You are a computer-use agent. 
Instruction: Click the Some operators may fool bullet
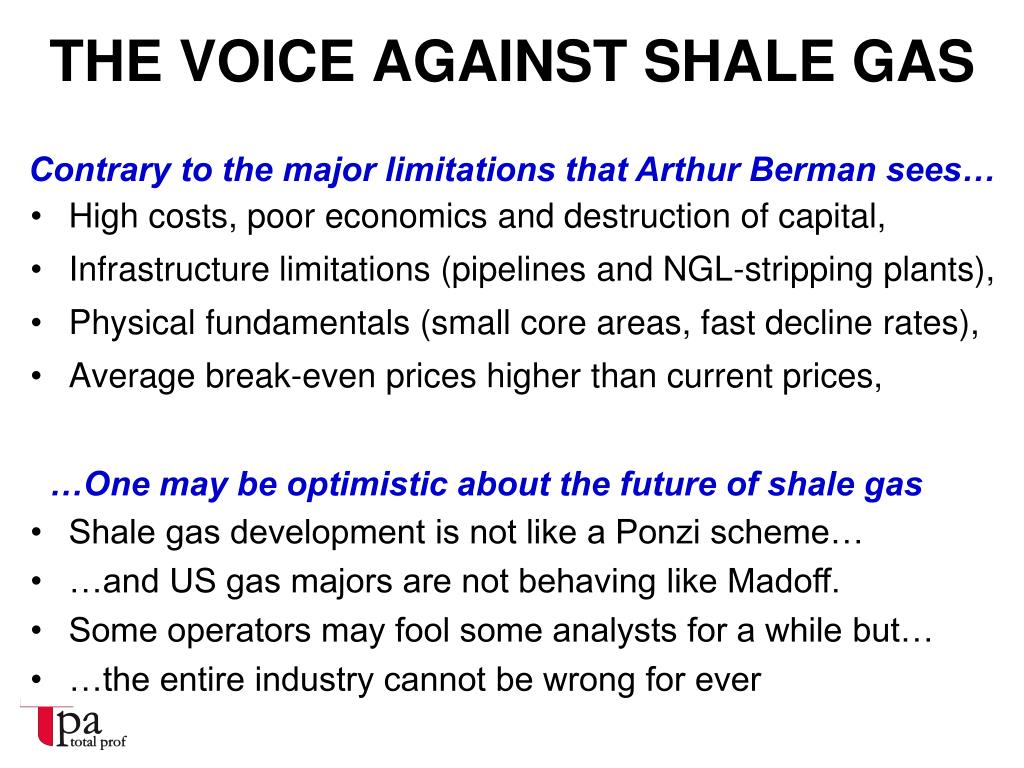point(501,630)
